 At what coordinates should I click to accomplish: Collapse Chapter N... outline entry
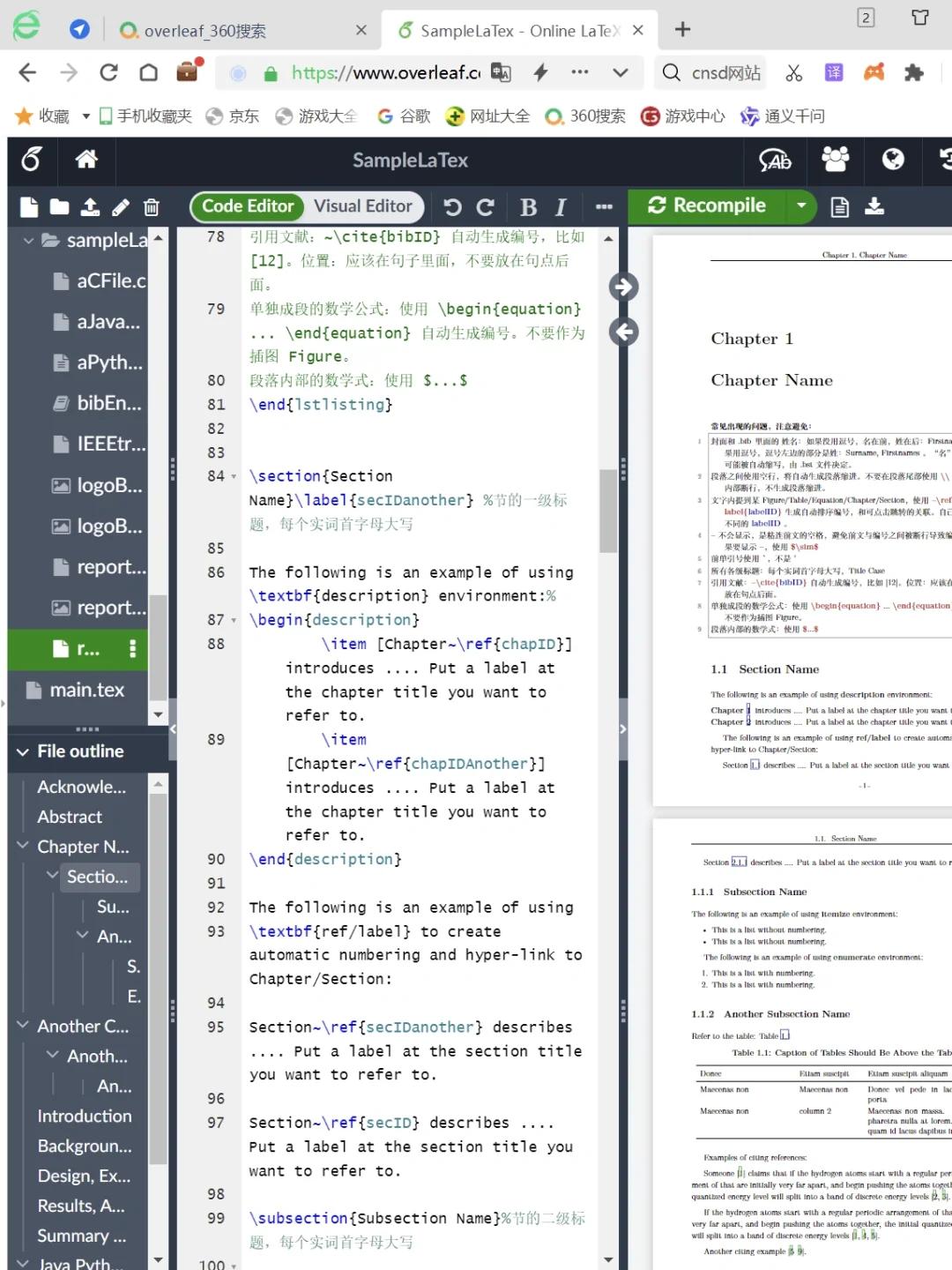[x=23, y=847]
